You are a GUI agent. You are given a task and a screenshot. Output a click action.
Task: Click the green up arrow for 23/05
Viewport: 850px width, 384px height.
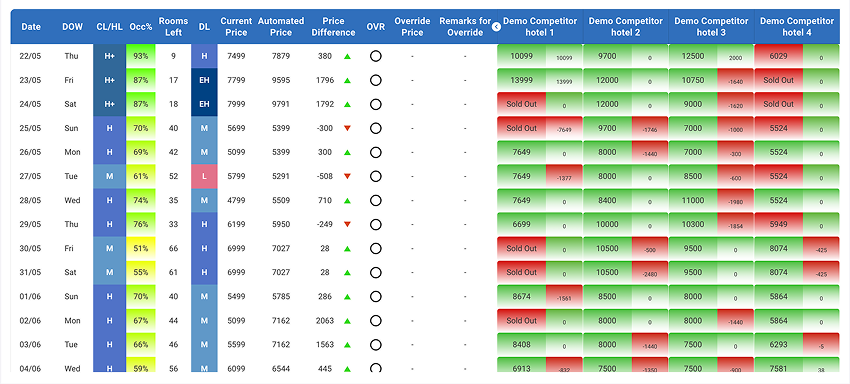pos(347,80)
